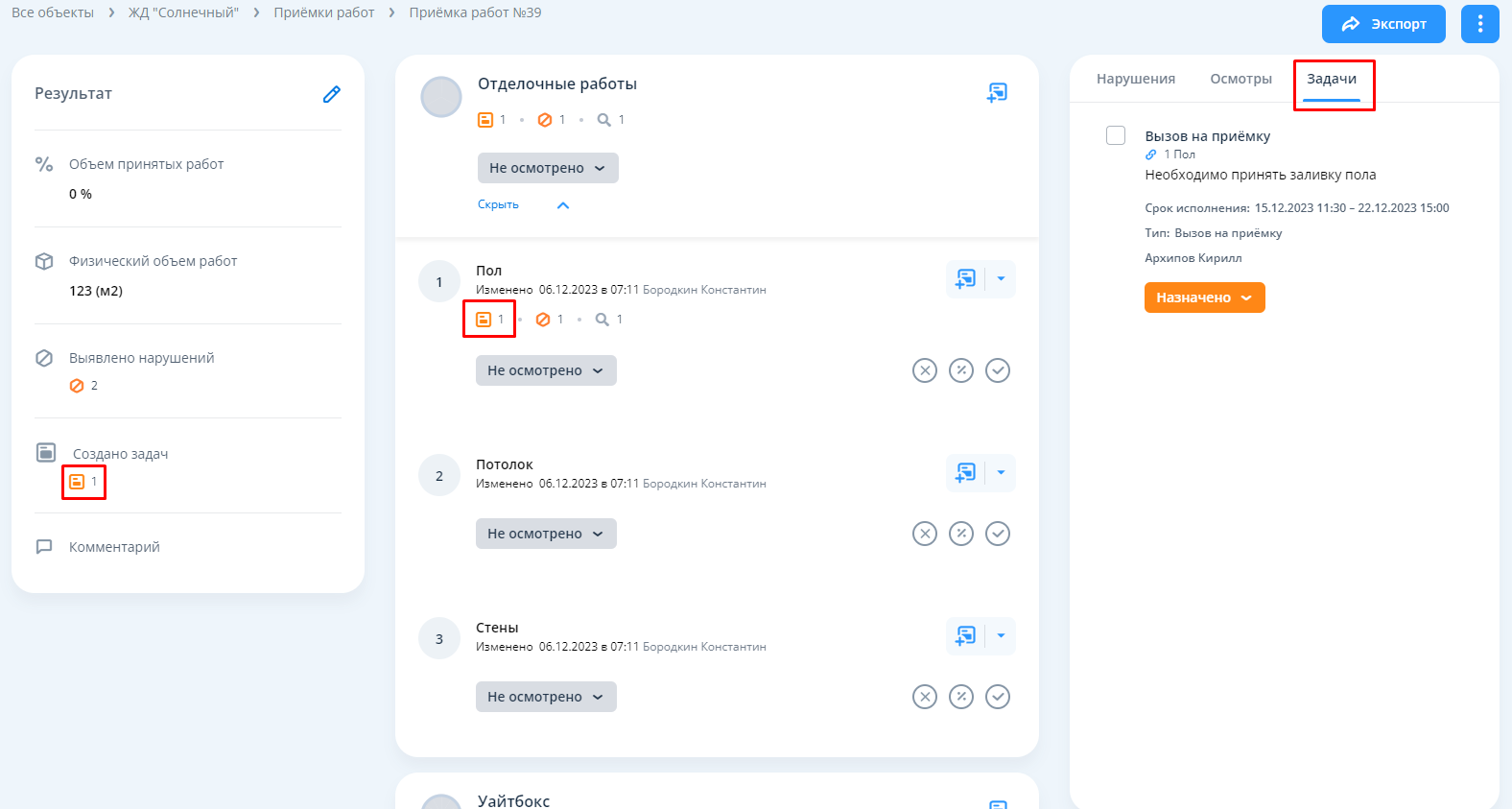
Task: Accept the Стены item with checkmark icon
Action: point(998,697)
